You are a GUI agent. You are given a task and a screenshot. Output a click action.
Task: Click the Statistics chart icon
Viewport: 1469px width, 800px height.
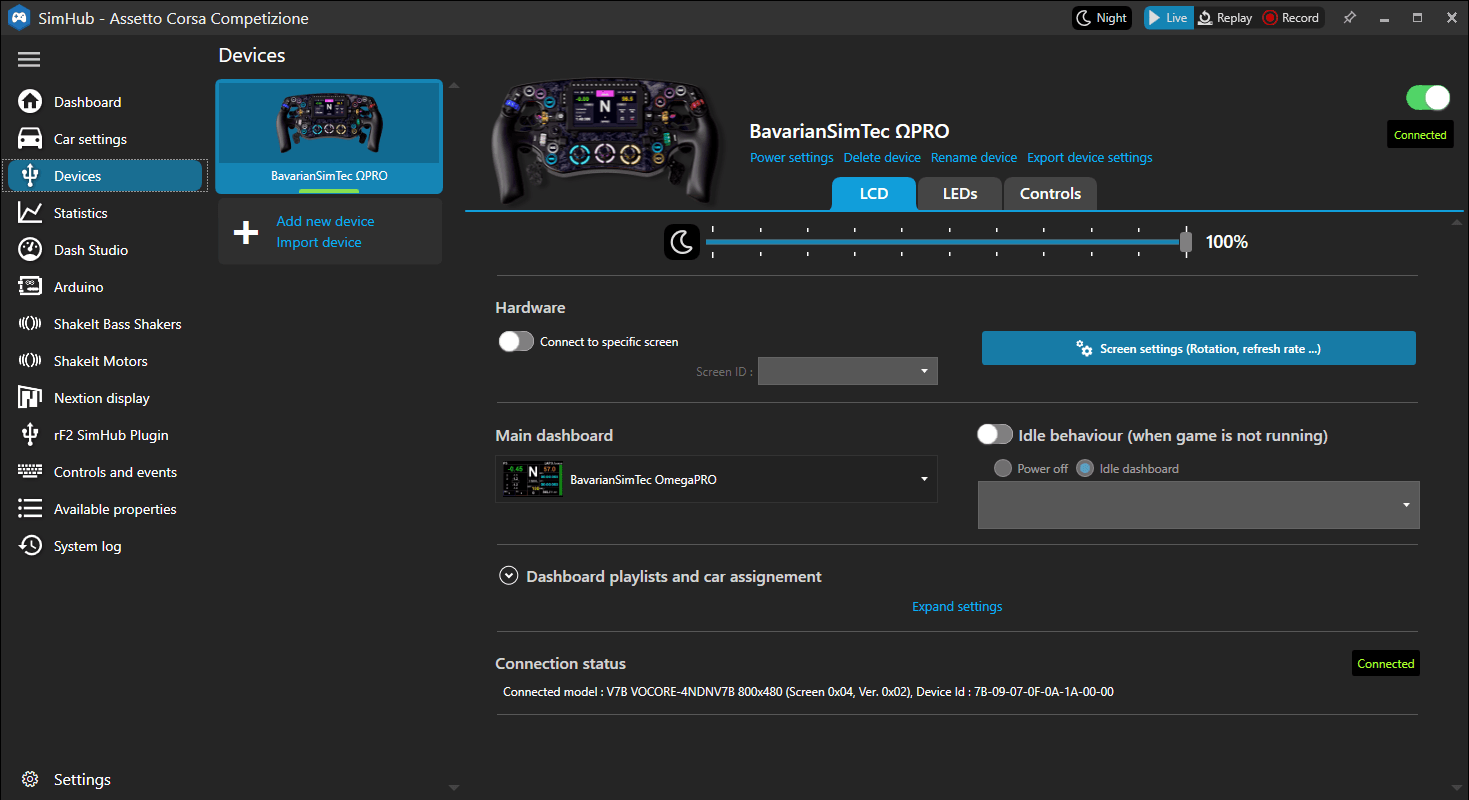tap(30, 213)
